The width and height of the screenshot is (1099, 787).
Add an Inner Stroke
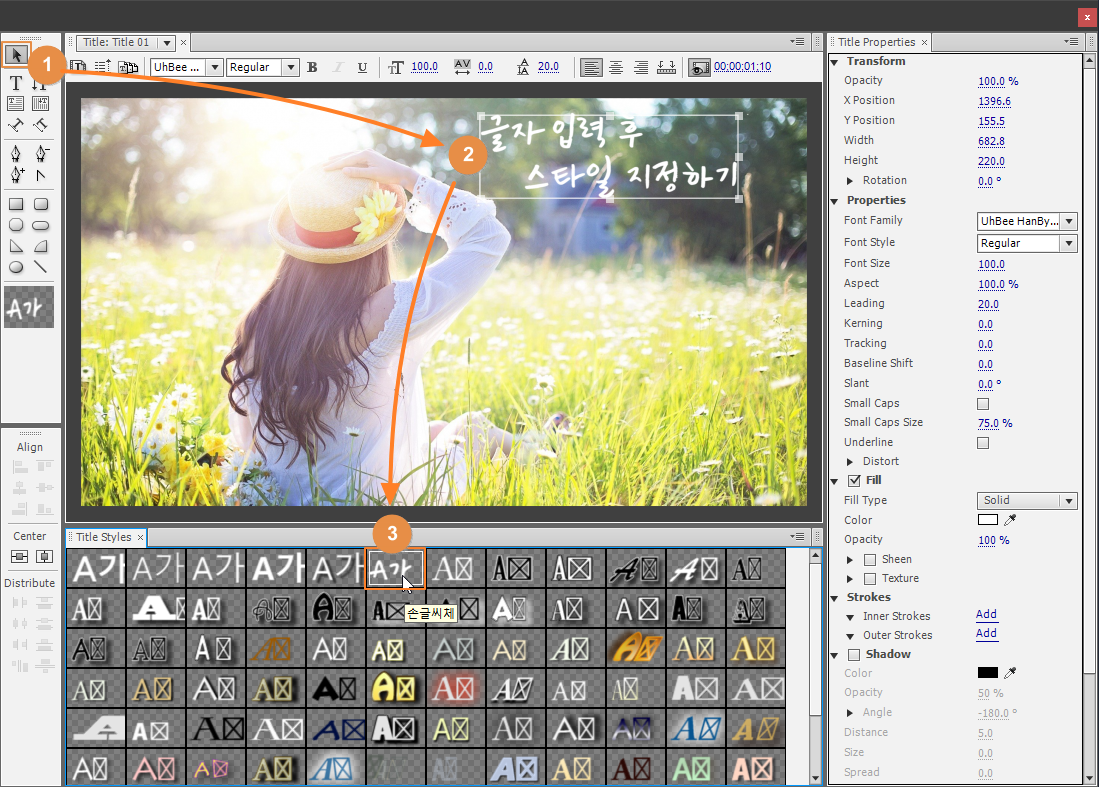(986, 615)
